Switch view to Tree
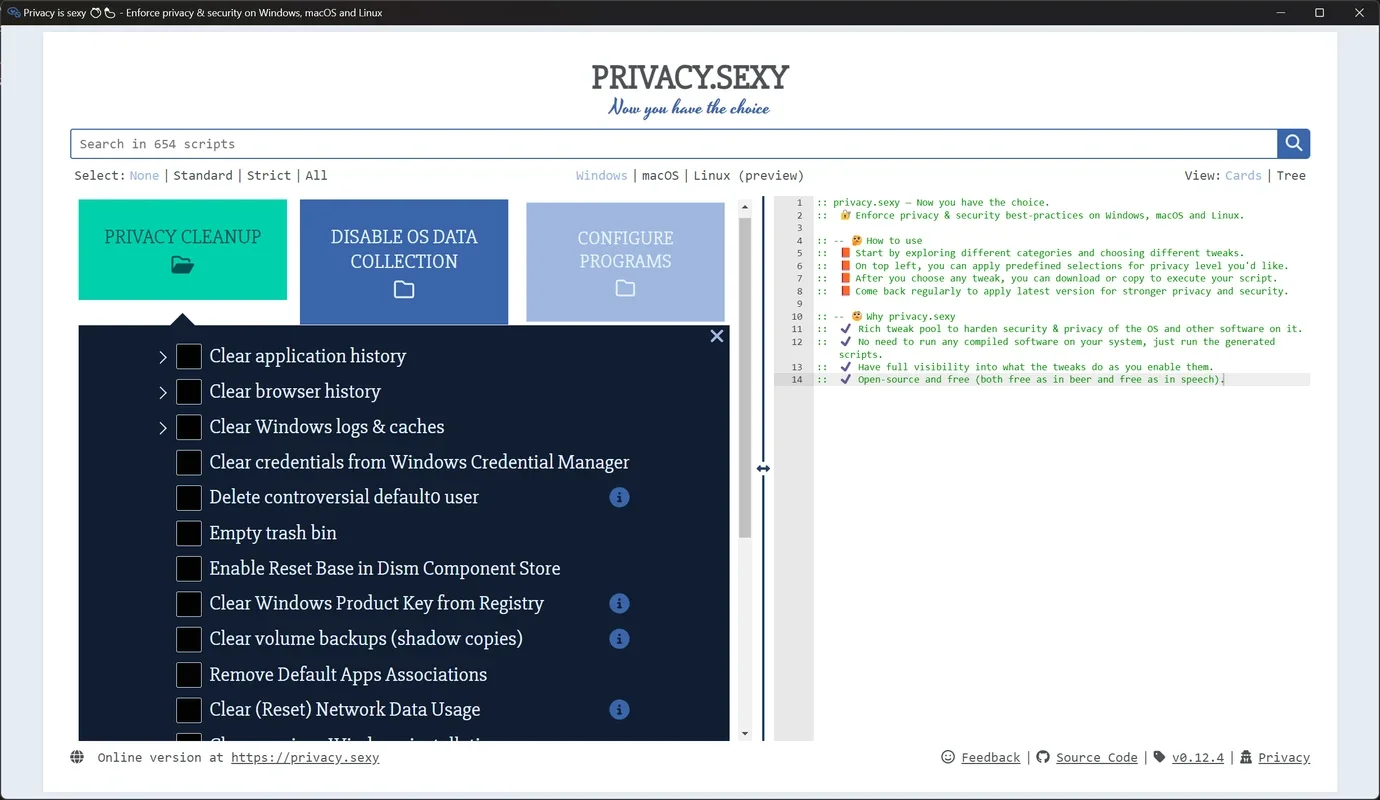Viewport: 1380px width, 800px height. [1291, 175]
